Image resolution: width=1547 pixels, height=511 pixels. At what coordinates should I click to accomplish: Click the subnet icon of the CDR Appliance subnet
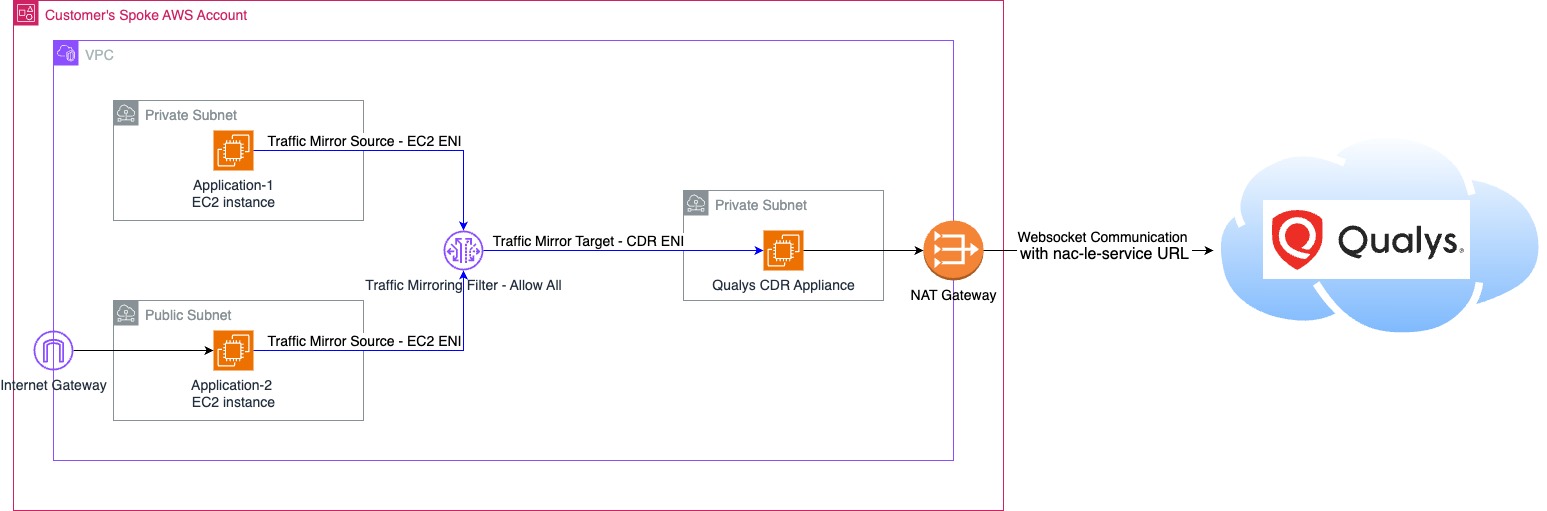click(696, 204)
